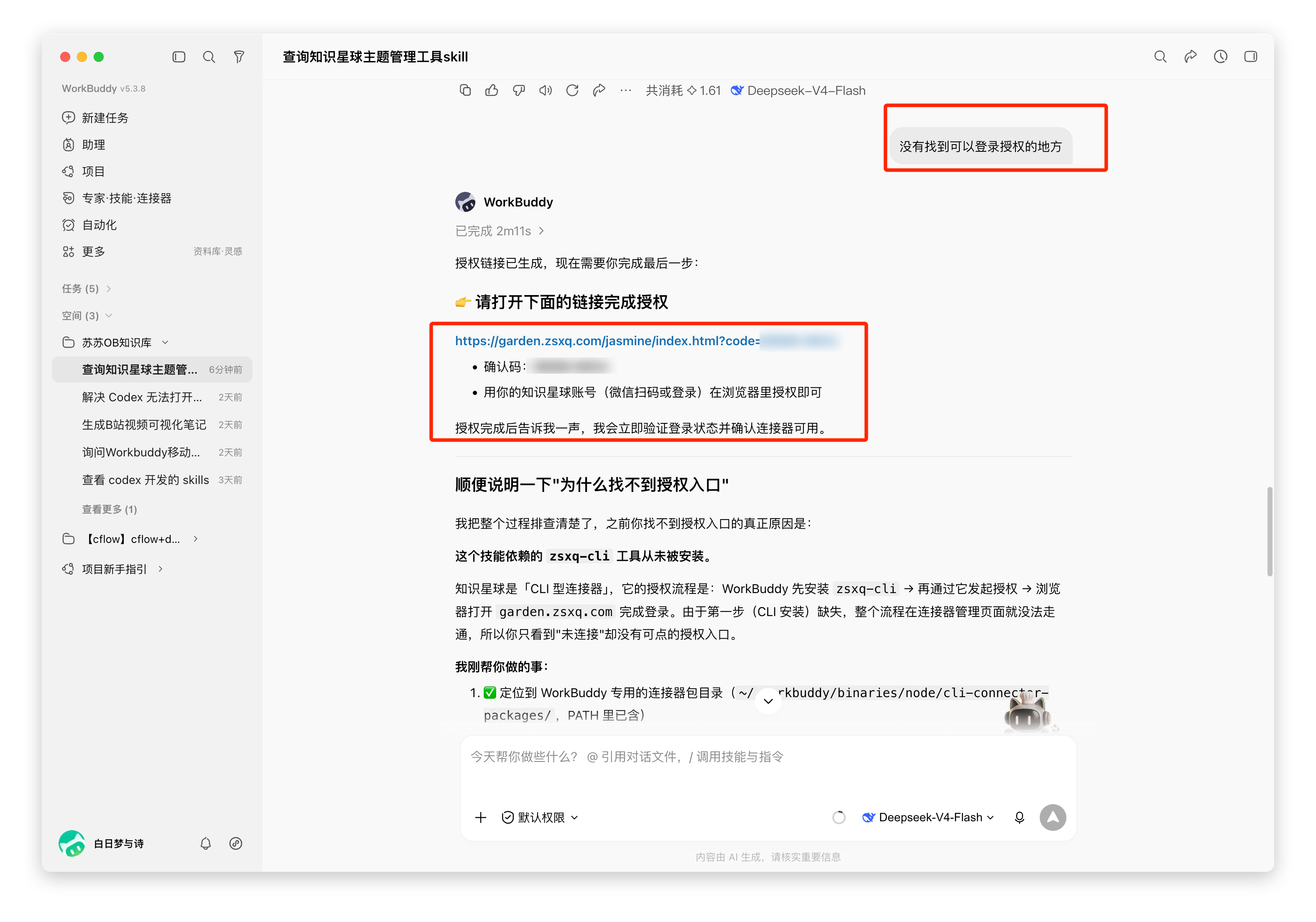Click the 没有找到可以登录授权的地方 message bubble

pyautogui.click(x=980, y=146)
